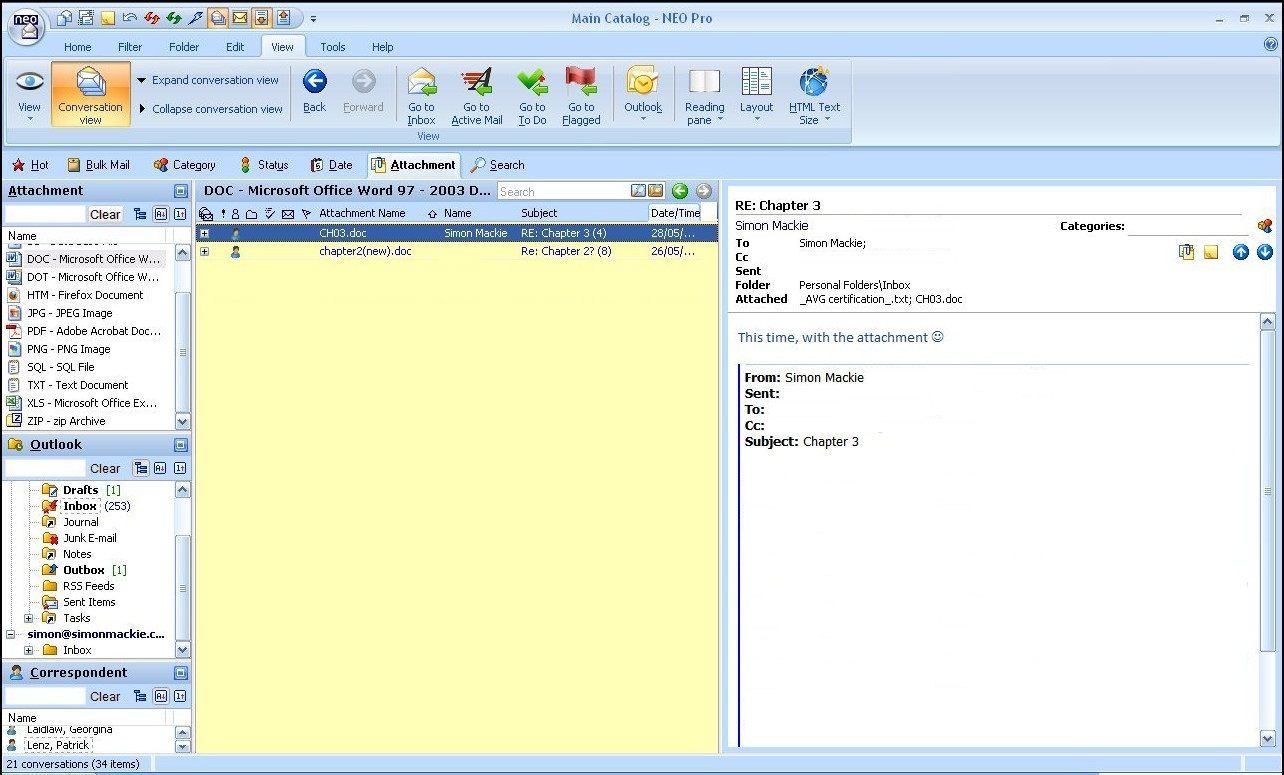The image size is (1284, 775).
Task: Click the green sync arrows quick access icon
Action: (x=173, y=17)
